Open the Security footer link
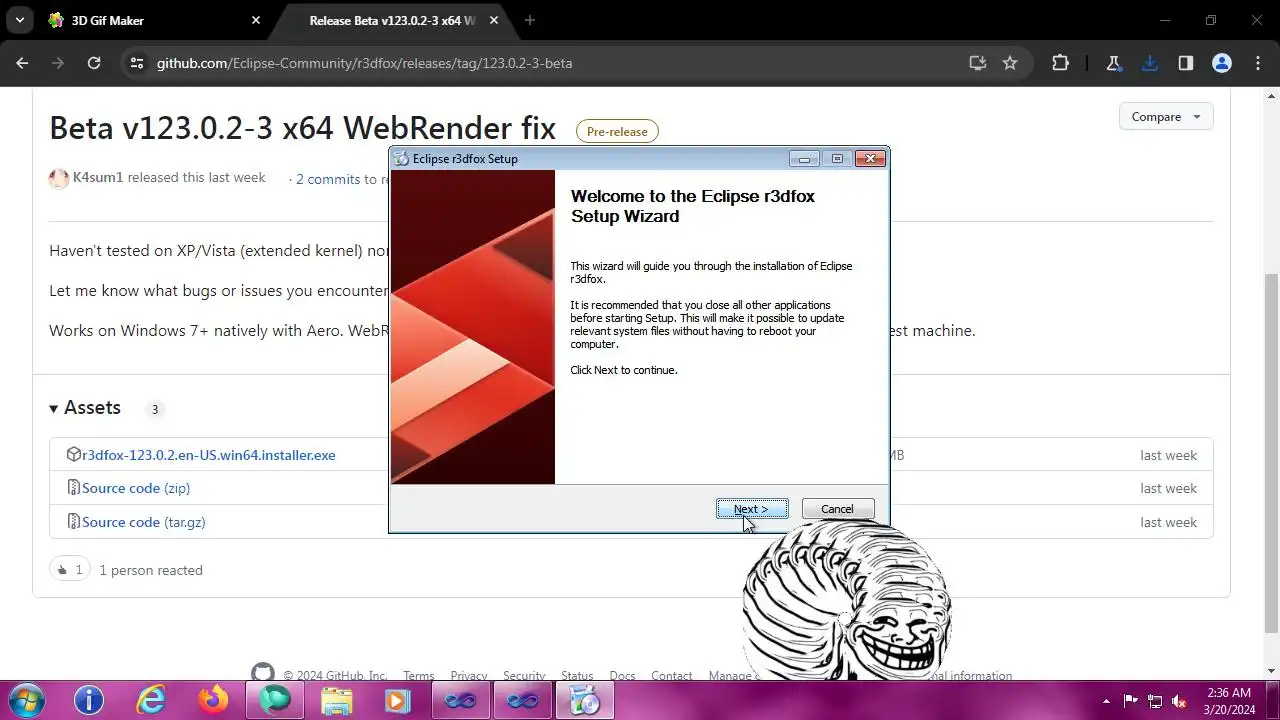Screen dimensions: 1280x720 (524, 676)
